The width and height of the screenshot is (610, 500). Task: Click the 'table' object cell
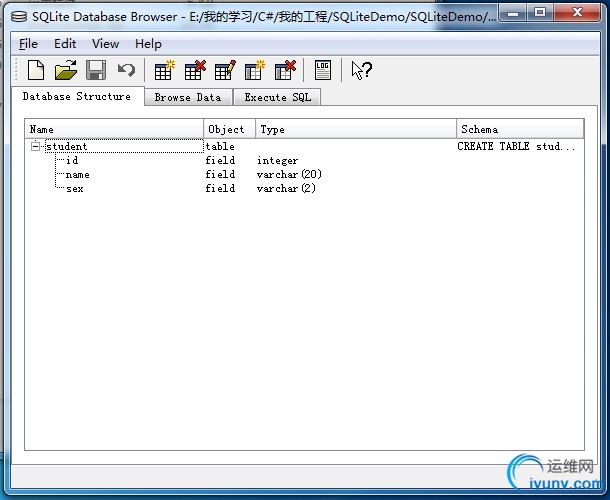[220, 146]
